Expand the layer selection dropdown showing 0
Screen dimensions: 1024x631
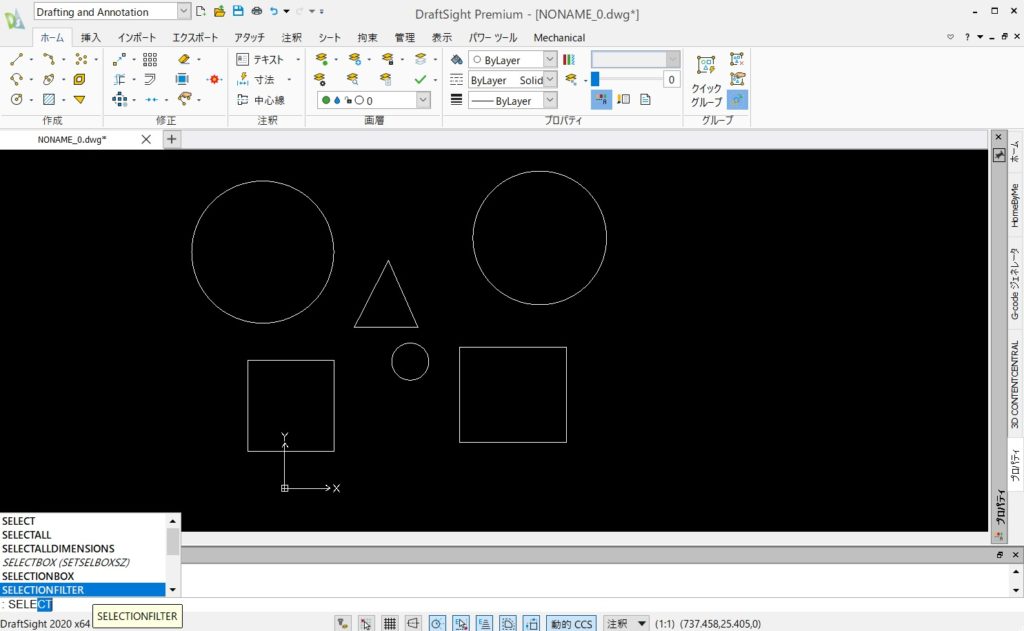pyautogui.click(x=422, y=100)
